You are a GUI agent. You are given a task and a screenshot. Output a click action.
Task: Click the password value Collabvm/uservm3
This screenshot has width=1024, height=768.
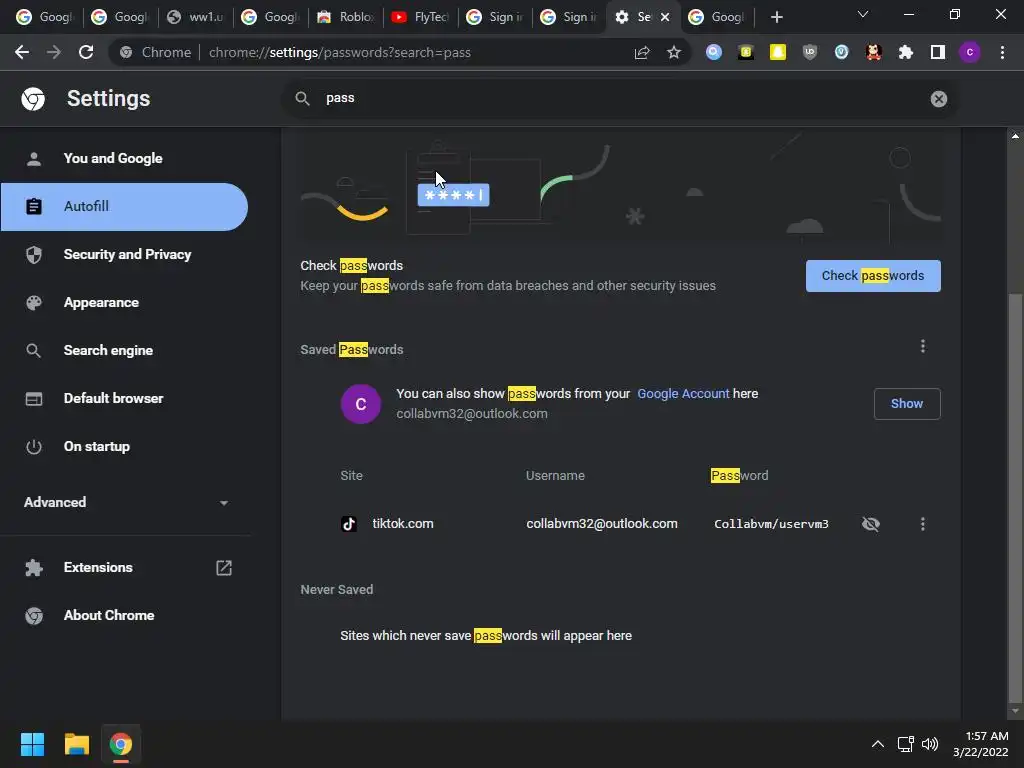(x=771, y=524)
